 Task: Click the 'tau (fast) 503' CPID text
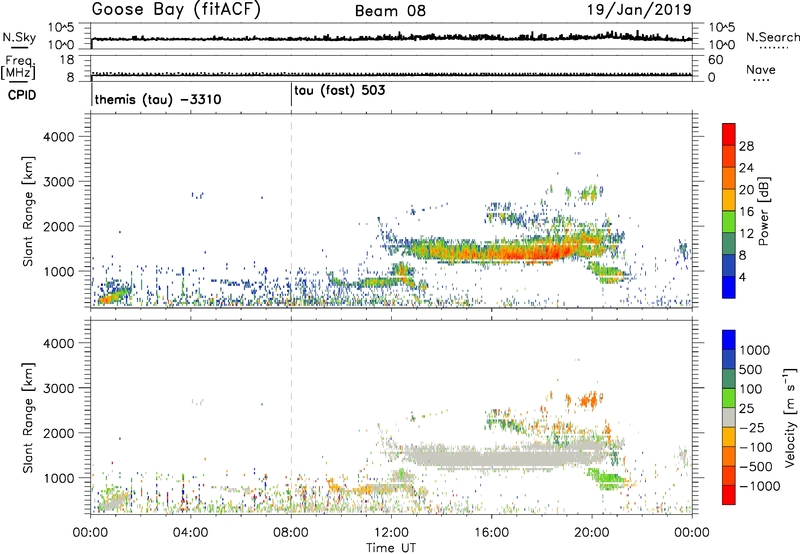[340, 91]
